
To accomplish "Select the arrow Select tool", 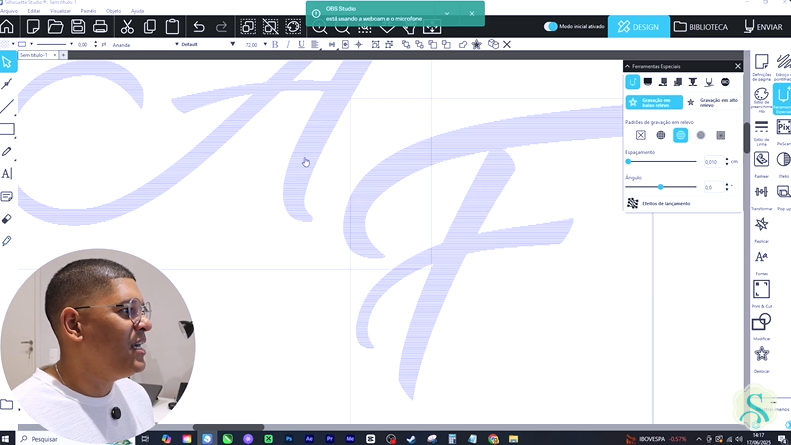I will tap(7, 63).
